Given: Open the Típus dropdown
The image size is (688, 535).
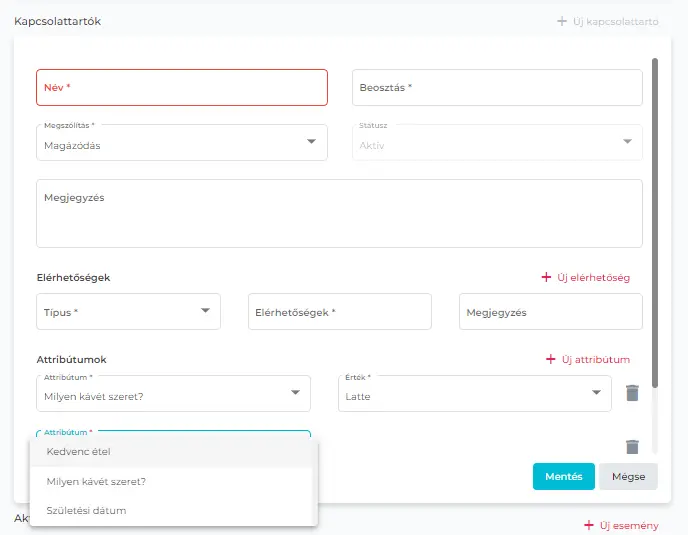Looking at the screenshot, I should point(204,311).
